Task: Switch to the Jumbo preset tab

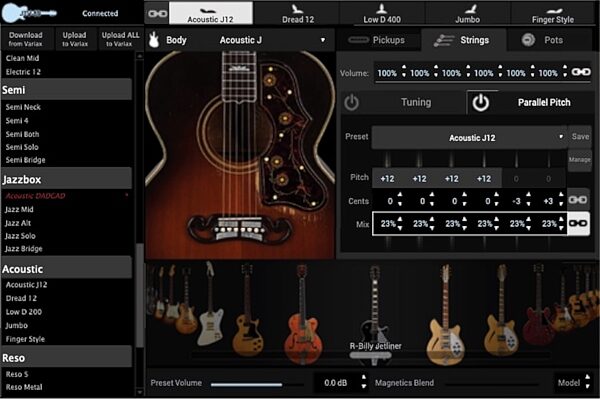Action: [468, 14]
